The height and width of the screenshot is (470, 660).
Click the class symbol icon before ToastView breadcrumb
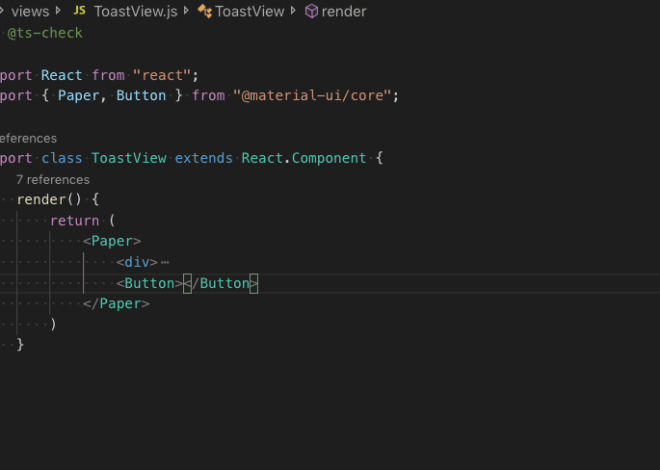pyautogui.click(x=205, y=11)
